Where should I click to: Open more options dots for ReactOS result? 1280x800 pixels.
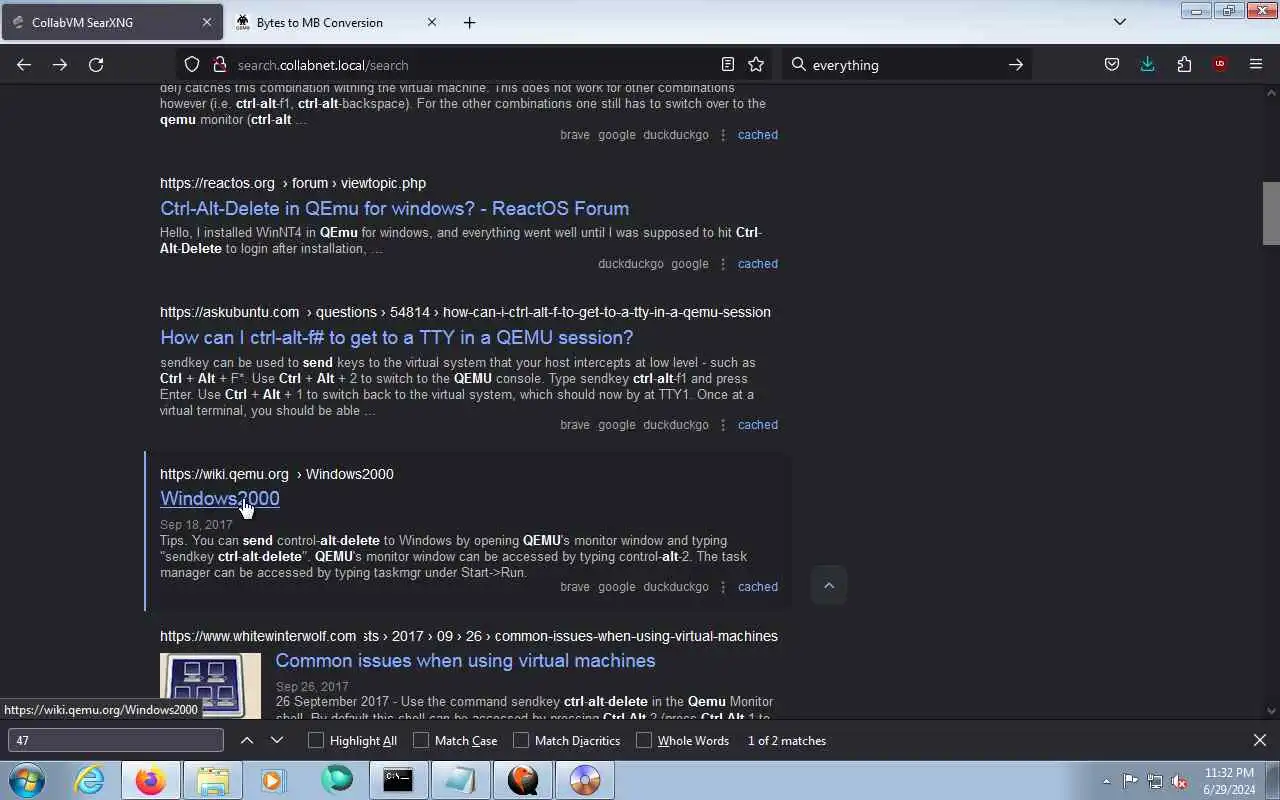(723, 264)
